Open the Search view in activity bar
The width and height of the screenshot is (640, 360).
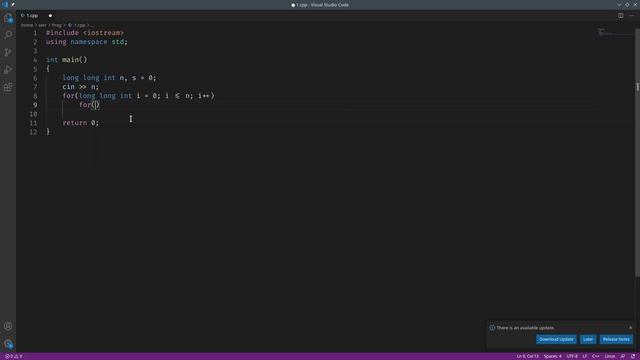8,35
